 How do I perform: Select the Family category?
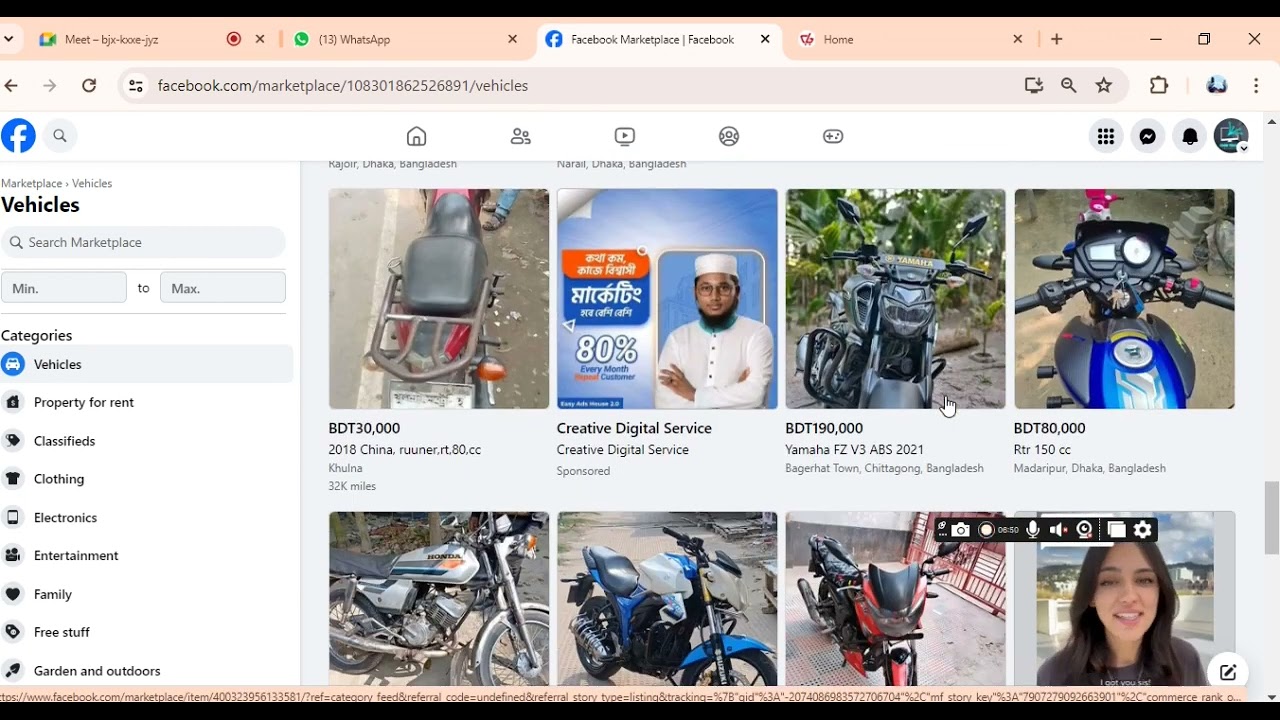[x=147, y=594]
